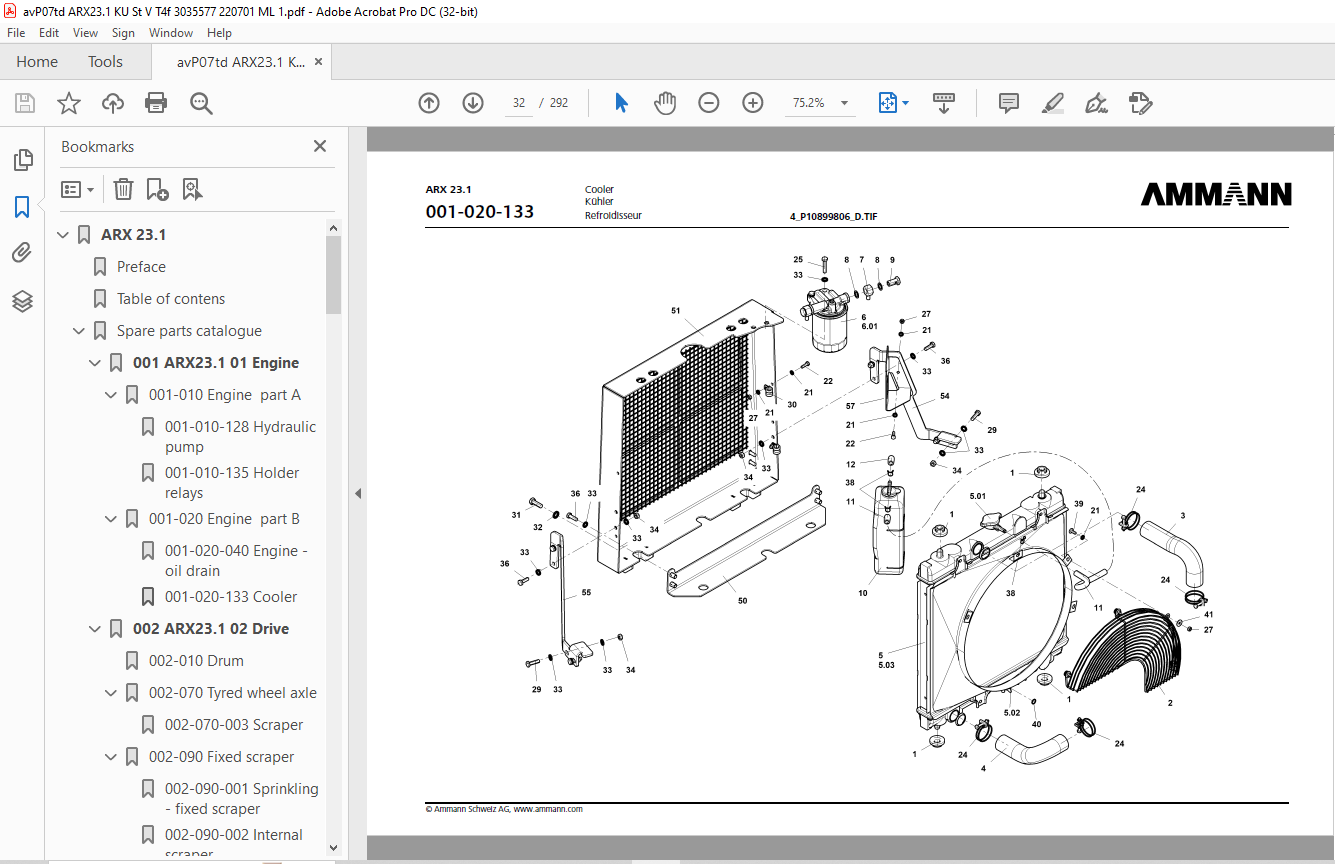The width and height of the screenshot is (1335, 864).
Task: Jump to 001-010-128 Hydraulic pump bookmark
Action: click(240, 437)
